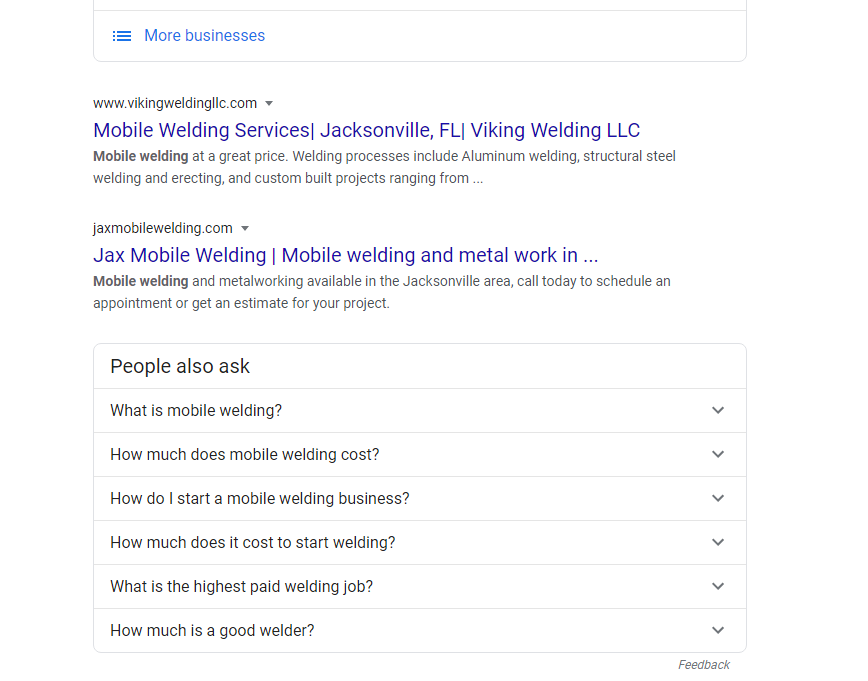Click question text about mobile welding cost
The image size is (868, 681).
tap(245, 455)
